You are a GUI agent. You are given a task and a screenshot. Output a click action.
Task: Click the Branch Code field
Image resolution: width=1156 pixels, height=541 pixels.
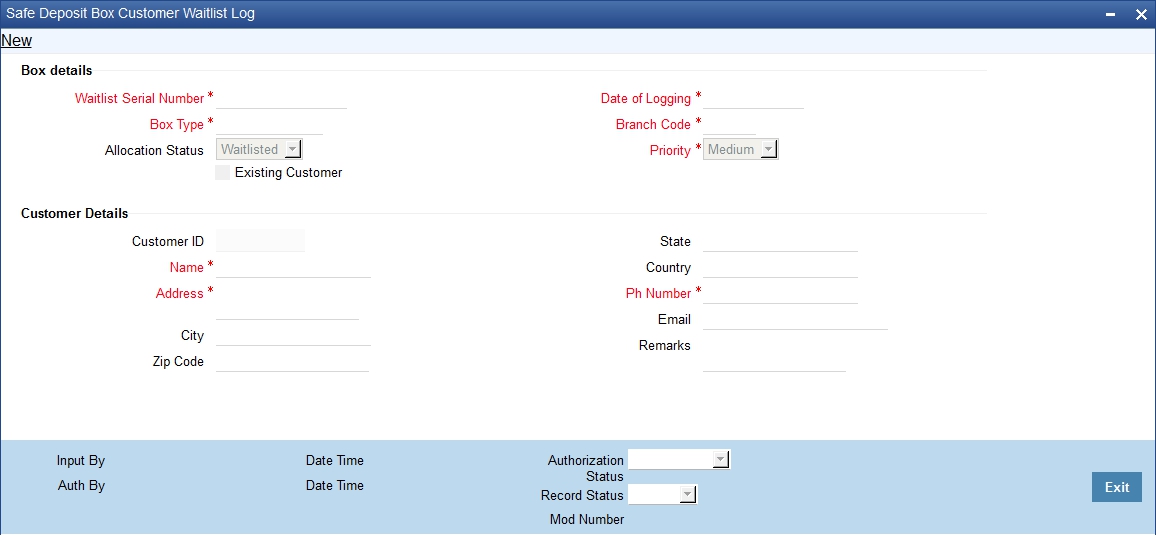pyautogui.click(x=729, y=124)
